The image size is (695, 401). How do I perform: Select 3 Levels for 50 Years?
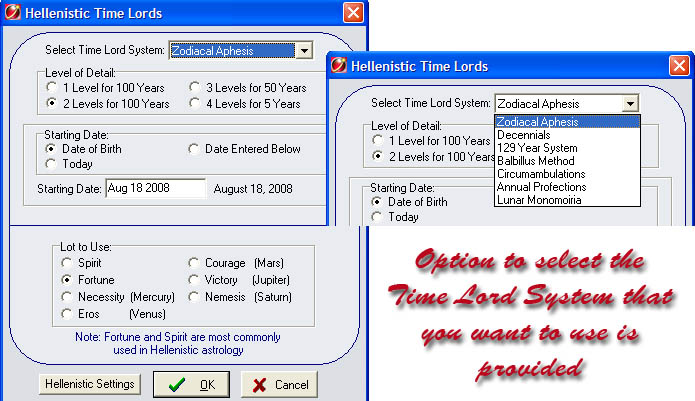click(195, 88)
